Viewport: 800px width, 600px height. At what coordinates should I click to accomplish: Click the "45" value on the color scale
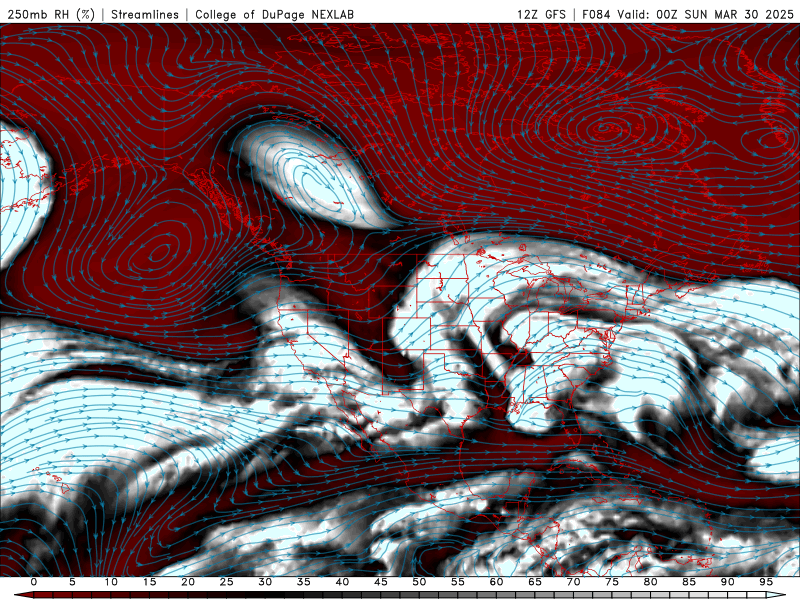381,582
